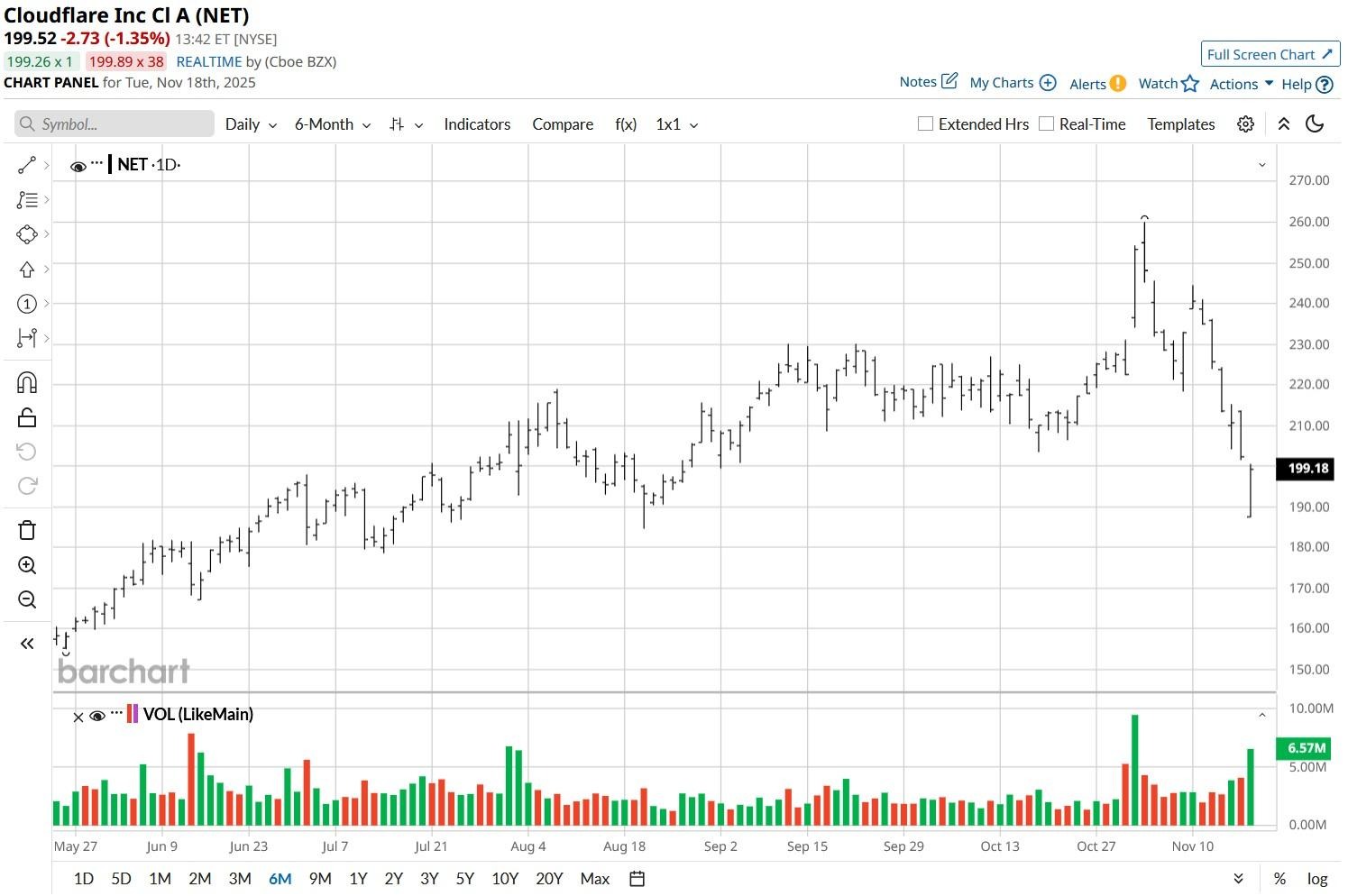Toggle the drawing lock icon
The image size is (1348, 896).
[x=27, y=417]
